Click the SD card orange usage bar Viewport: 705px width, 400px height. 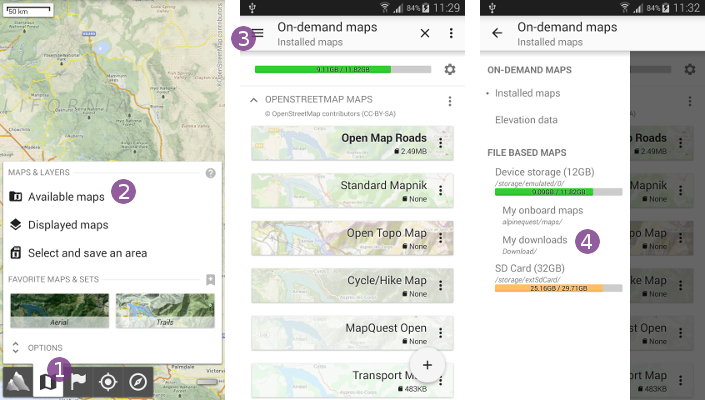pyautogui.click(x=558, y=288)
